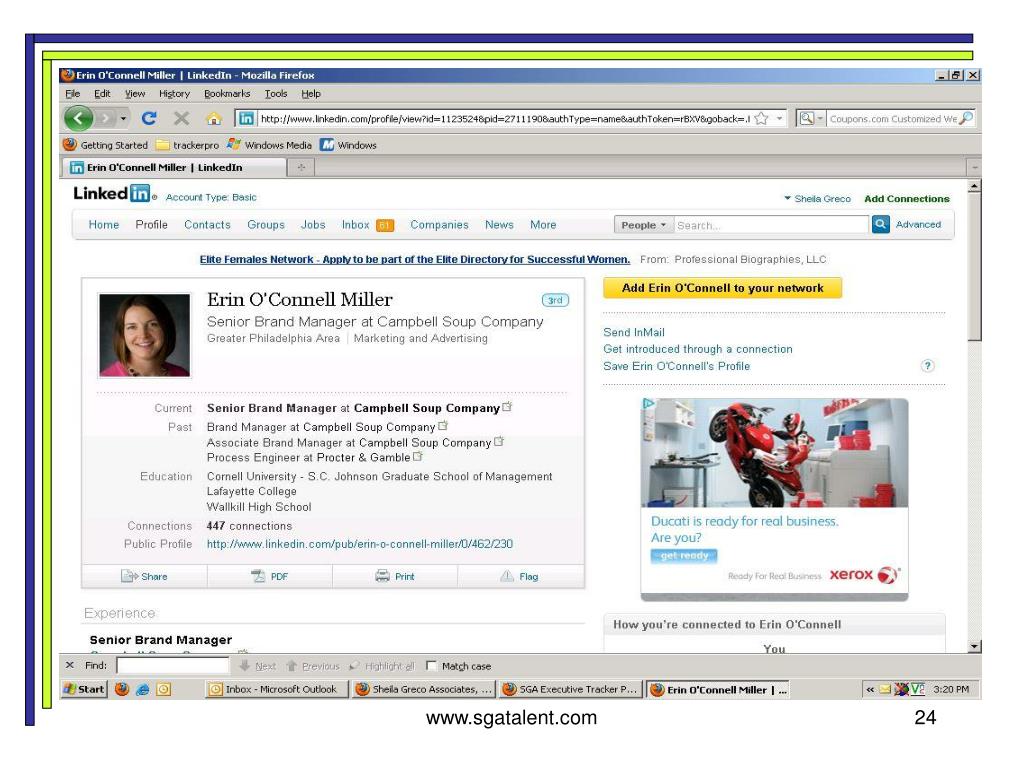Click Internet Explorer quick launch icon
Screen dimensions: 1024x768
tap(142, 689)
